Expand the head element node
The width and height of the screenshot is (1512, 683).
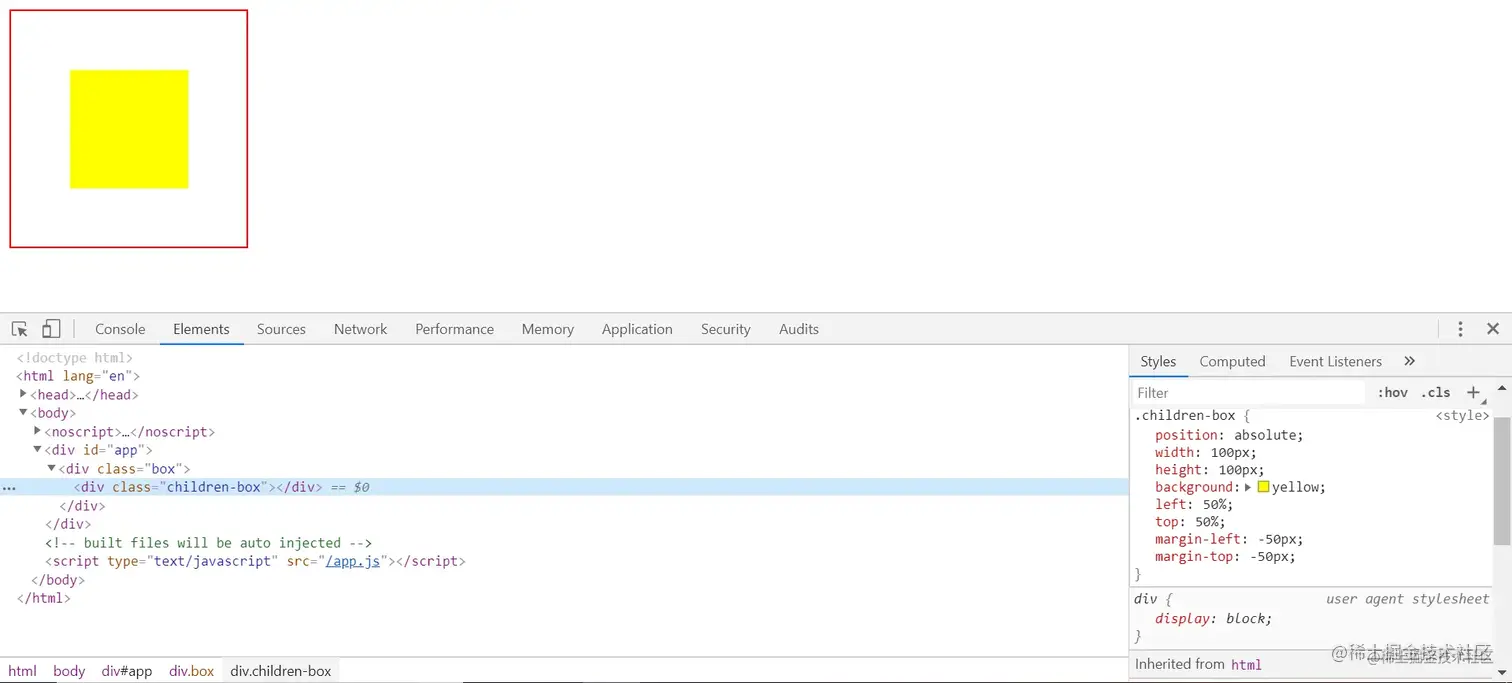[24, 394]
